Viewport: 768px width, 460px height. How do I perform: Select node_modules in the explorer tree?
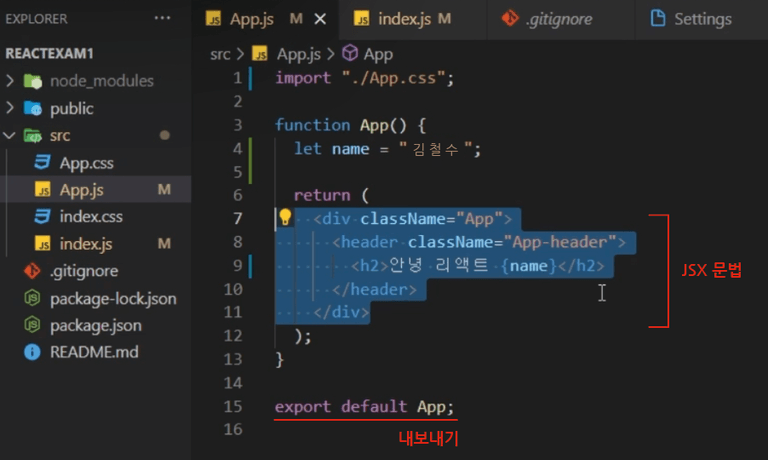point(102,81)
